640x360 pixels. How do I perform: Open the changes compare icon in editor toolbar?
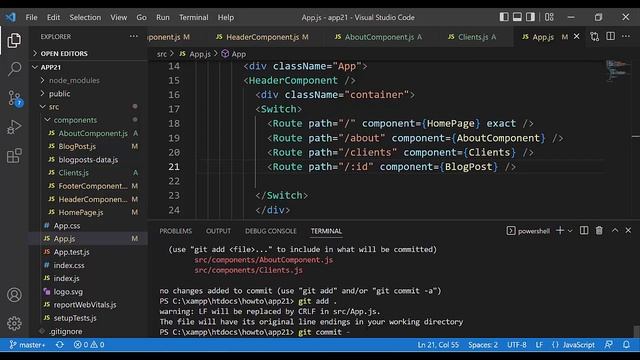coord(595,37)
